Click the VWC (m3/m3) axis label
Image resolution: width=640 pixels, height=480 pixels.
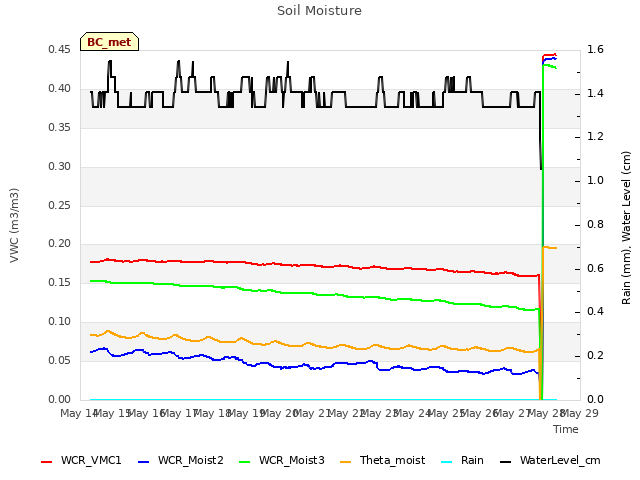click(14, 225)
